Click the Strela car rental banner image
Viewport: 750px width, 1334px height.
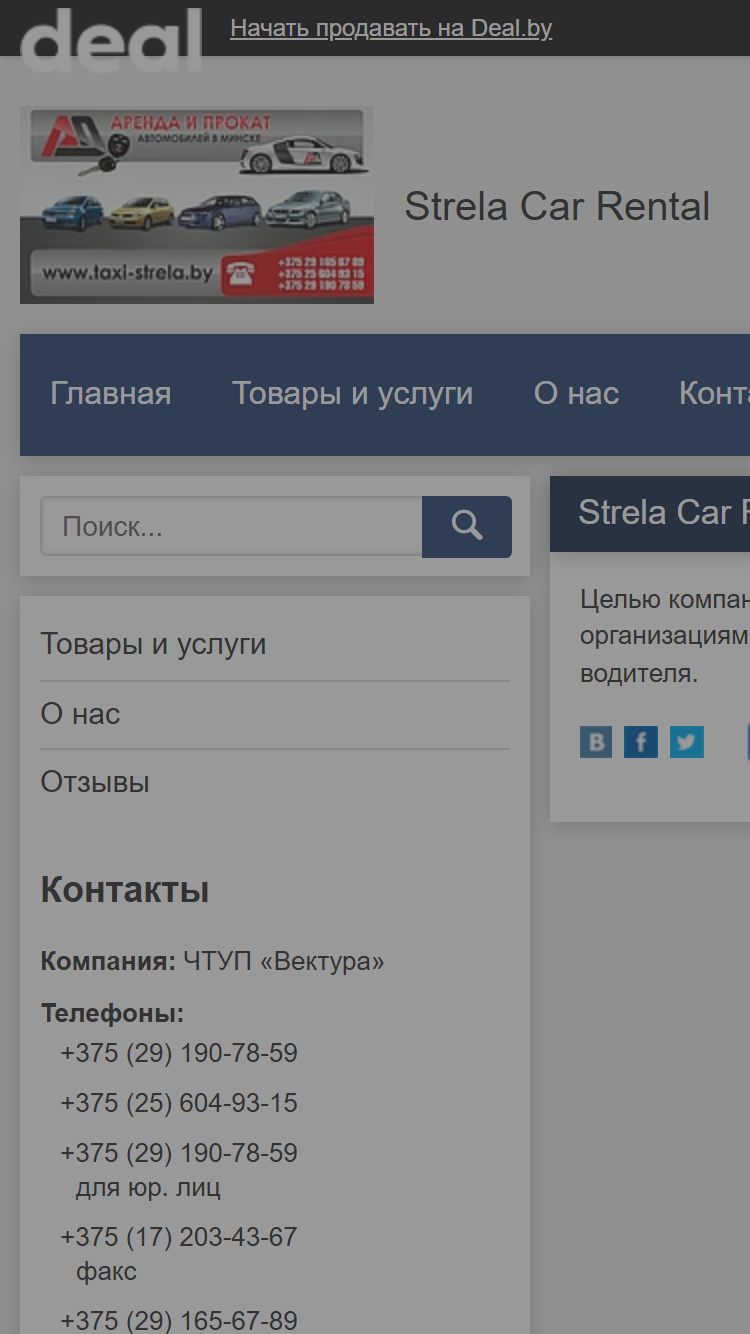click(197, 205)
